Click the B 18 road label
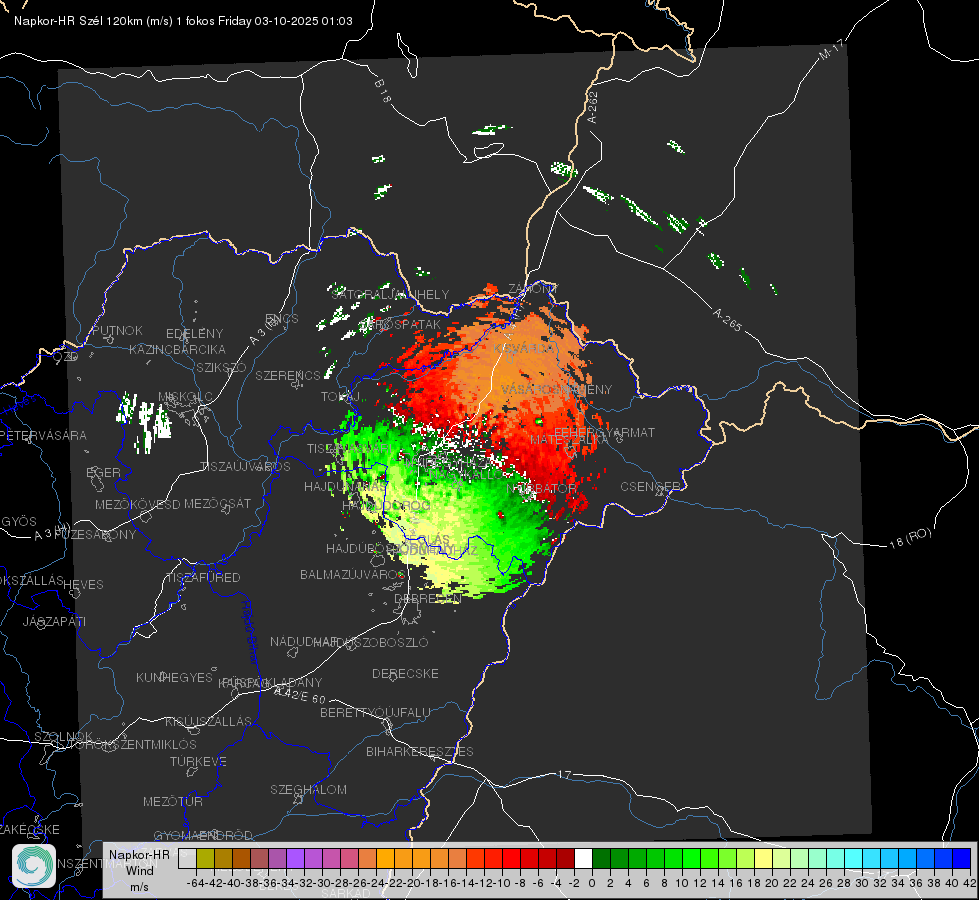 [383, 91]
